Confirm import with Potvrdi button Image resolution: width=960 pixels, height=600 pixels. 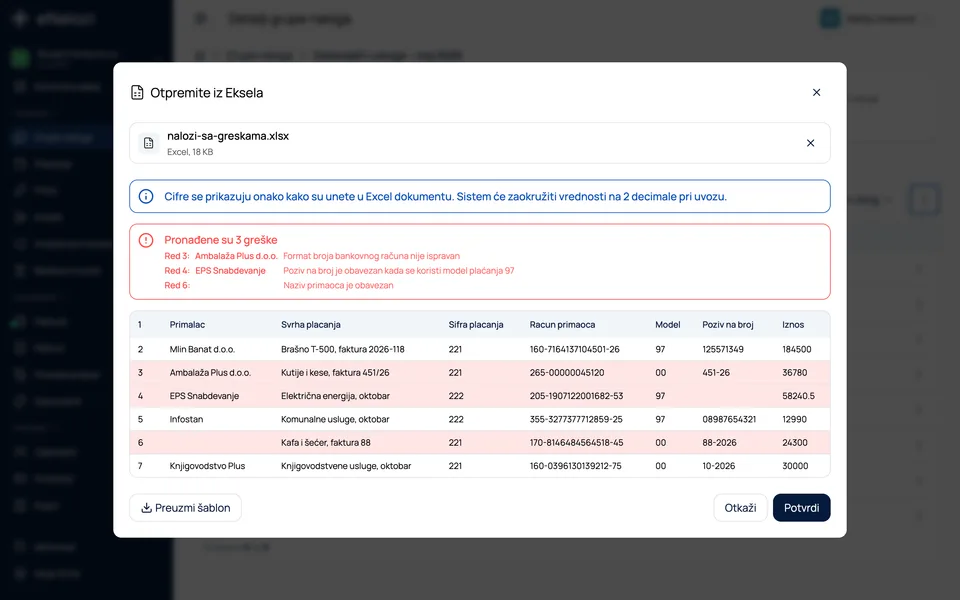click(801, 508)
